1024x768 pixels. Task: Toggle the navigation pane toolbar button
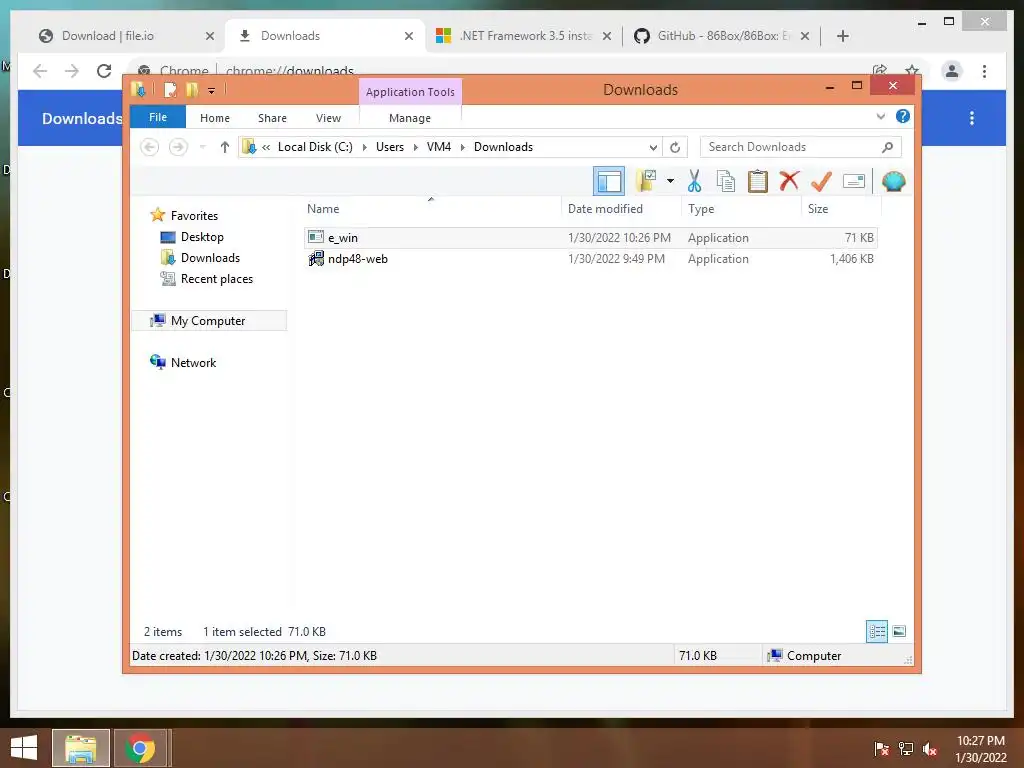pos(609,182)
